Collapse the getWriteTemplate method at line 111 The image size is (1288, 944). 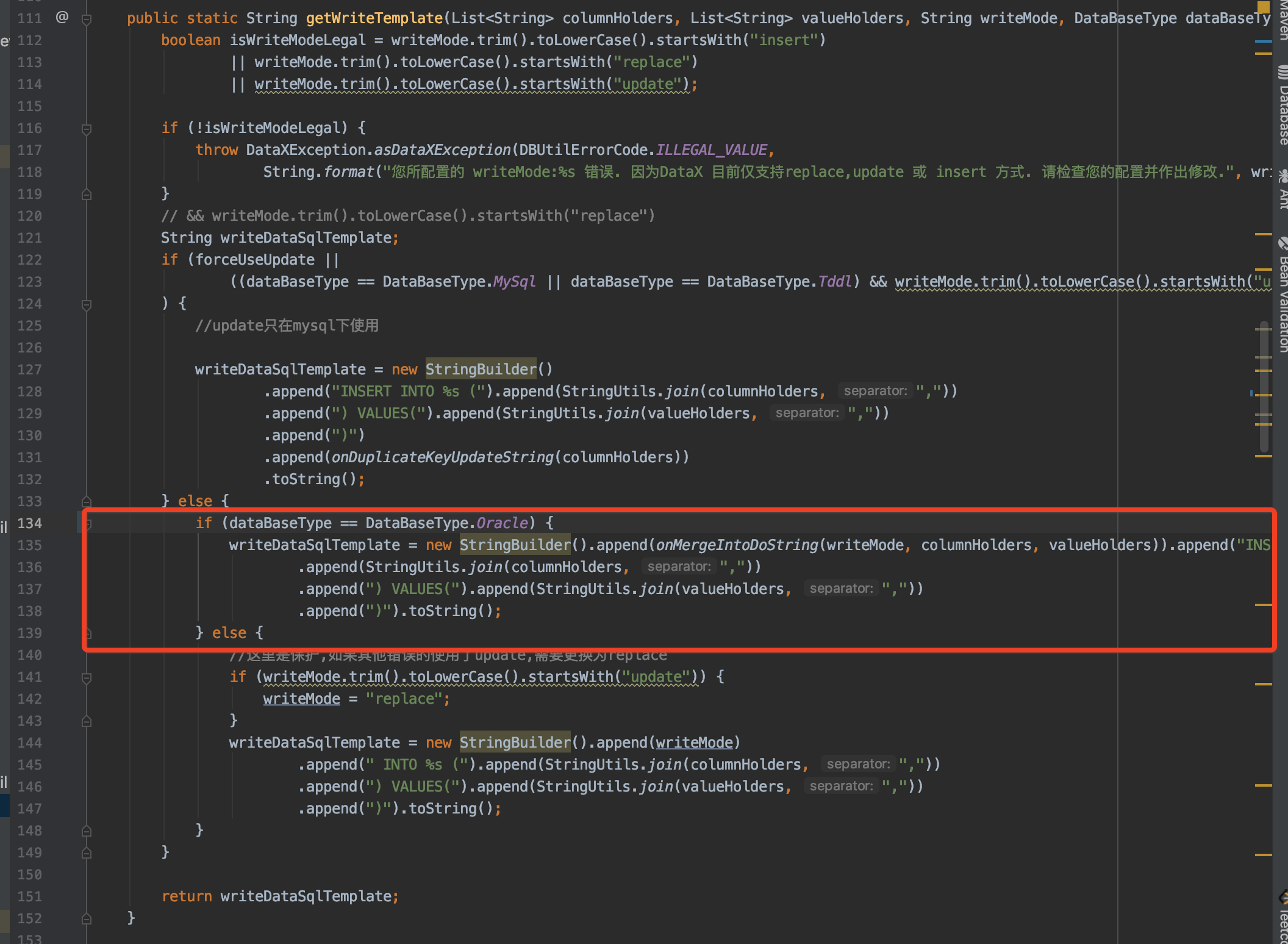tap(87, 19)
